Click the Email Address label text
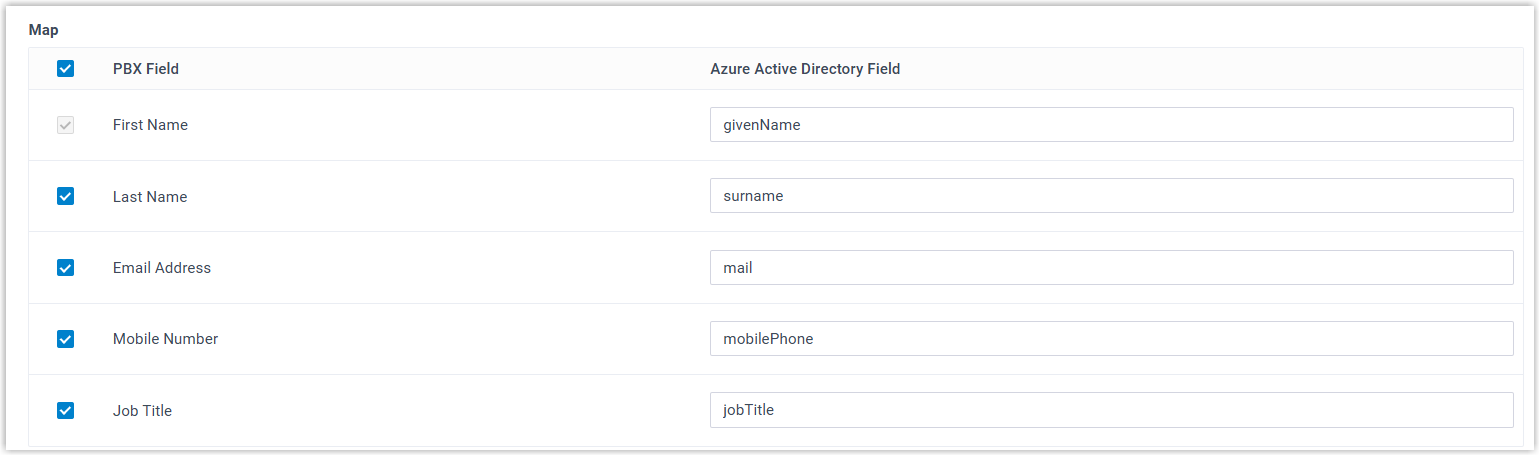Viewport: 1540px width, 456px height. (x=162, y=268)
